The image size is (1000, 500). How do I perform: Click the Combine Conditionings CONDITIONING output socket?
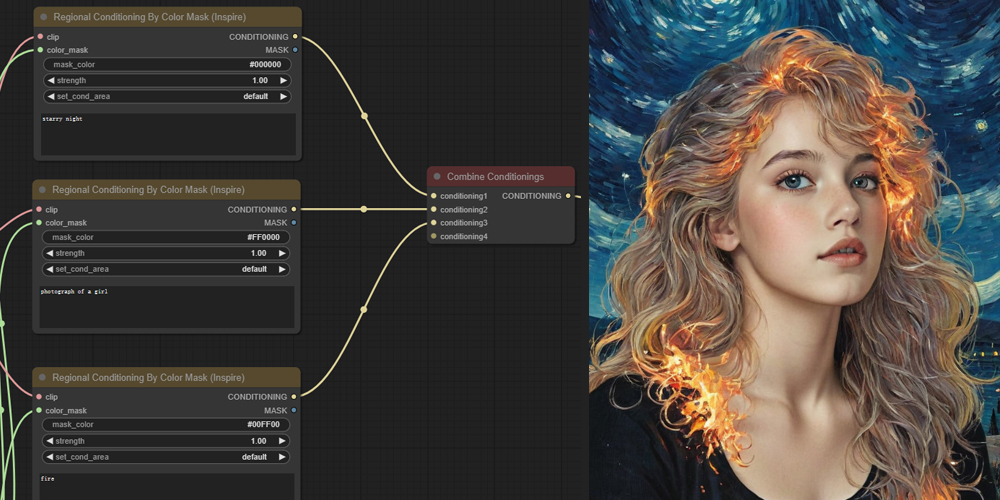pos(568,196)
